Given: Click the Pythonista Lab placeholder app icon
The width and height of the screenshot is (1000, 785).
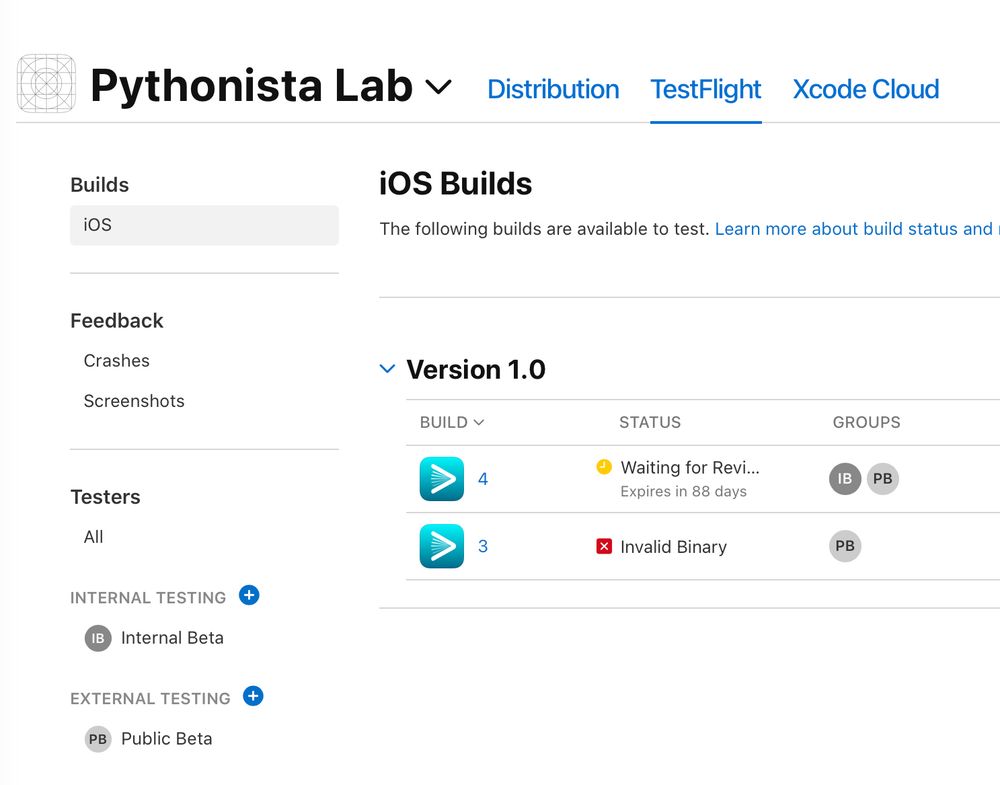Looking at the screenshot, I should [x=46, y=84].
